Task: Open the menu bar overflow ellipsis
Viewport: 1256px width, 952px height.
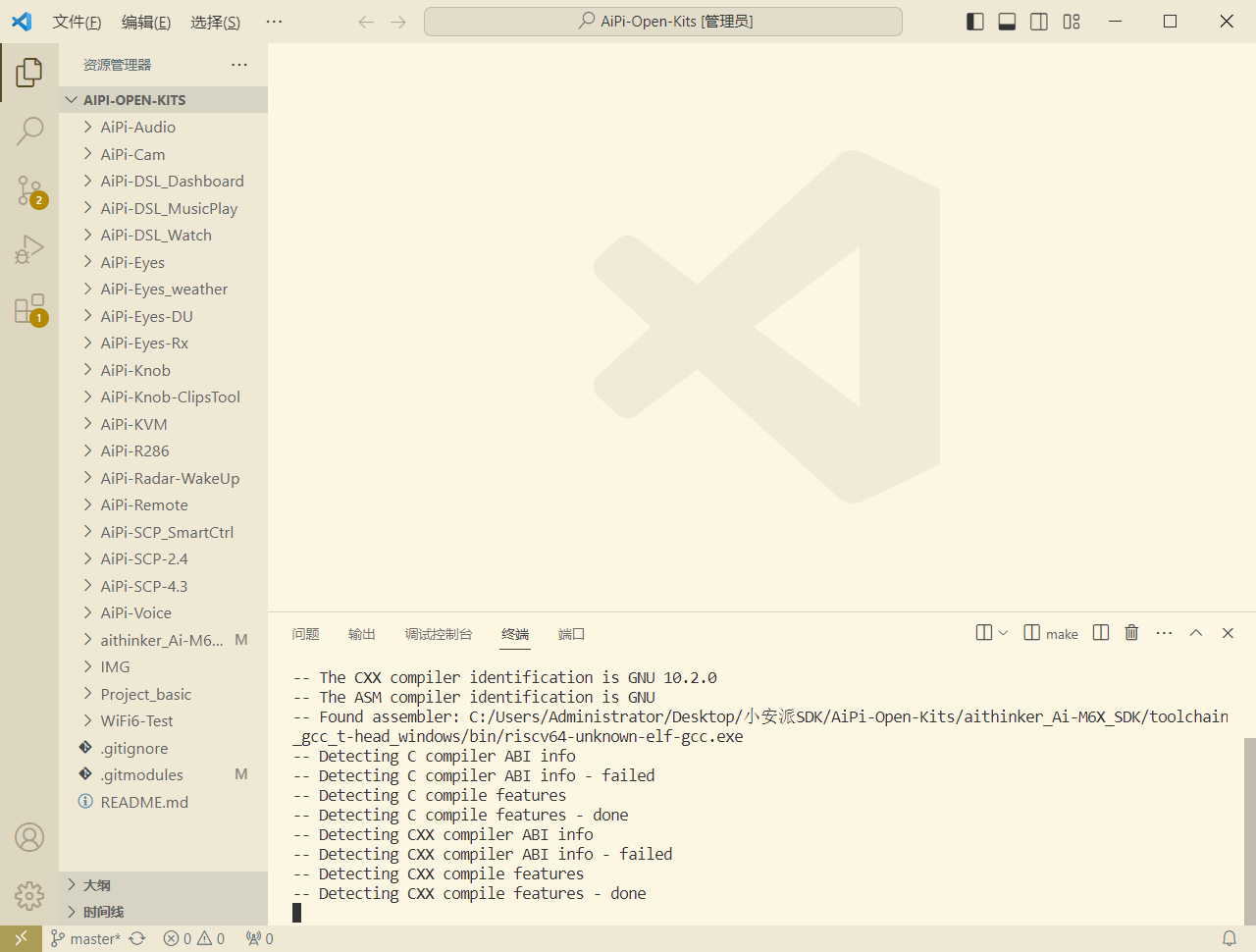Action: (274, 22)
